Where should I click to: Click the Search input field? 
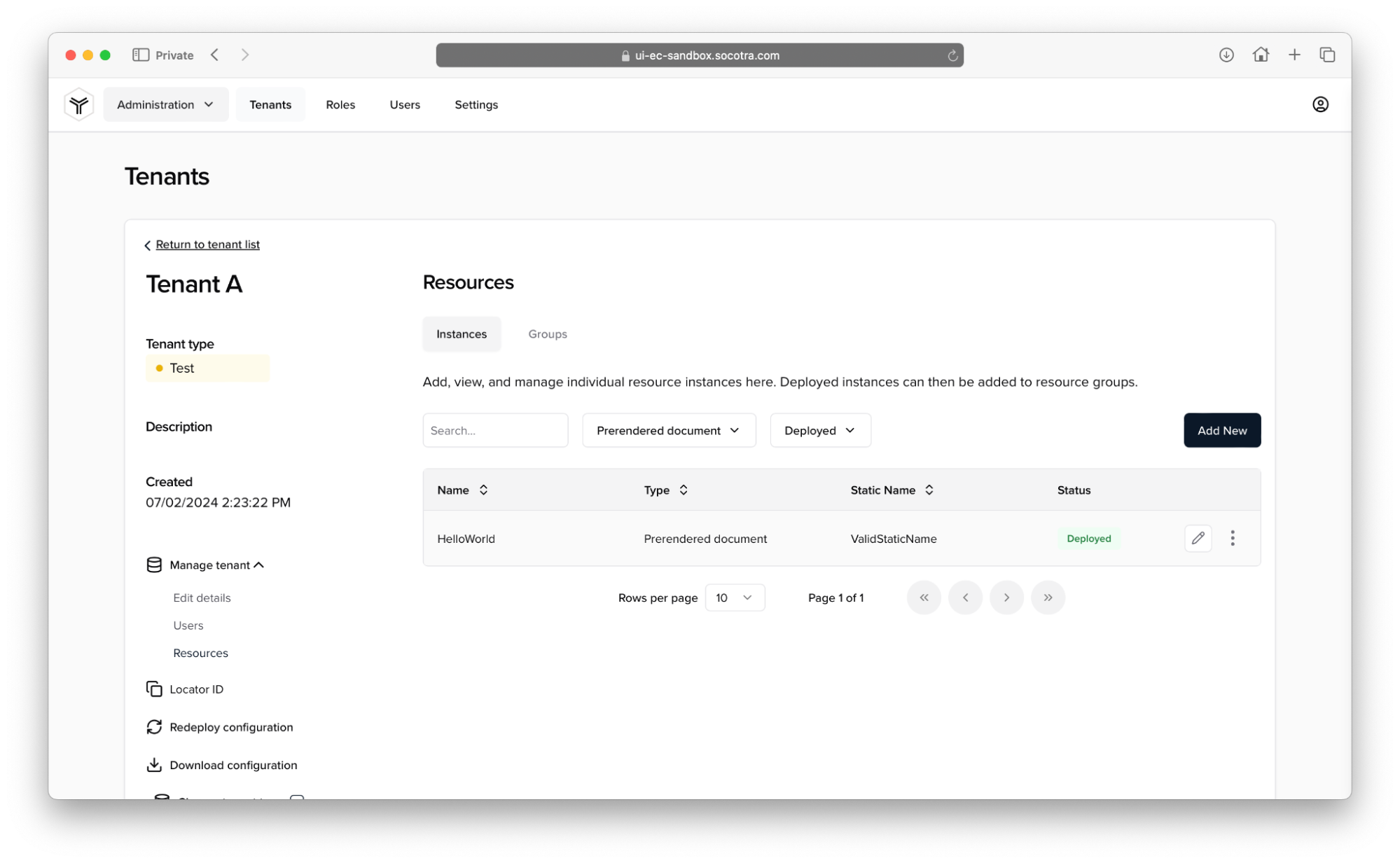tap(495, 430)
